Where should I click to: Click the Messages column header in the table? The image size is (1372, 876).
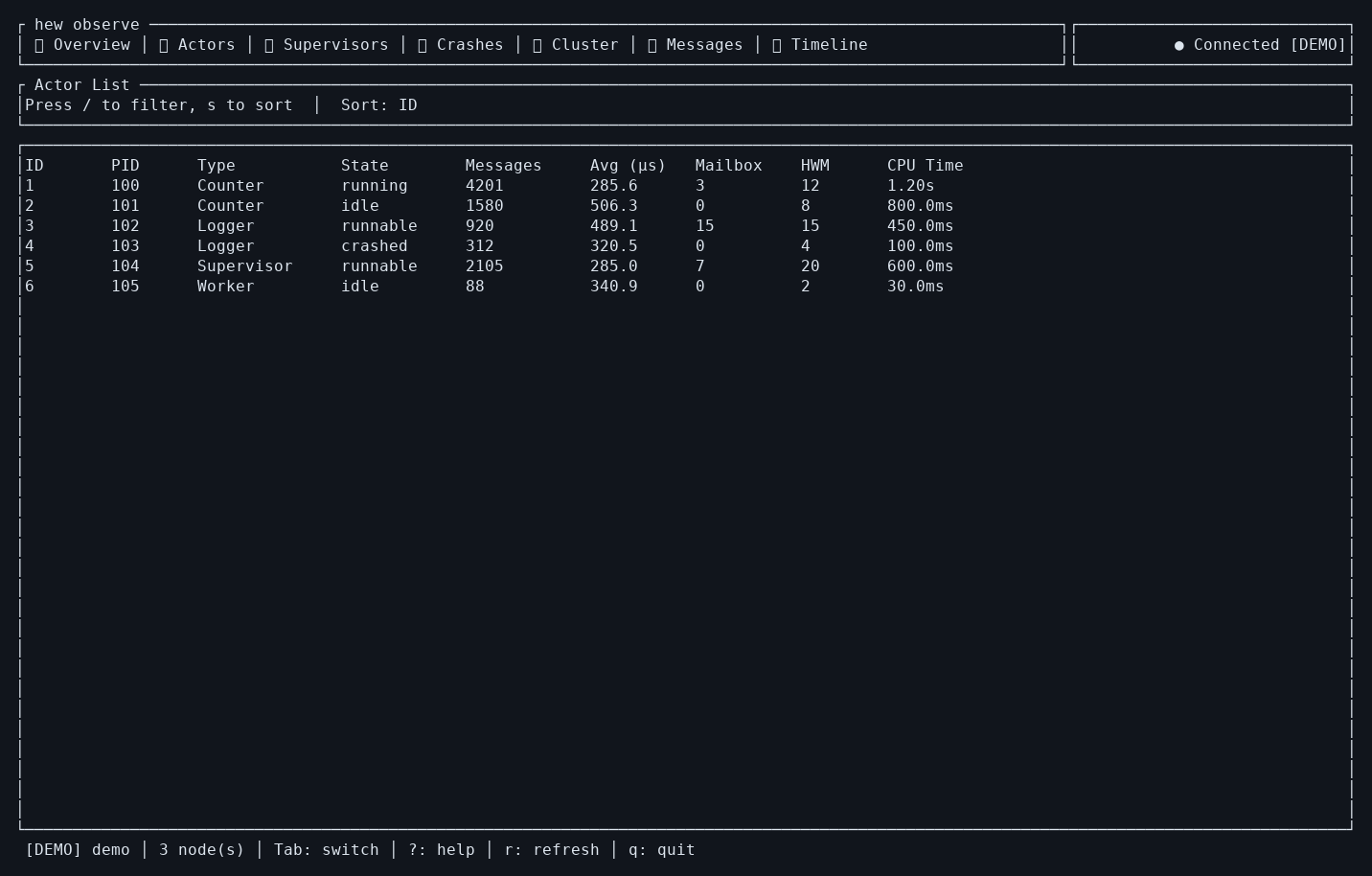point(504,166)
